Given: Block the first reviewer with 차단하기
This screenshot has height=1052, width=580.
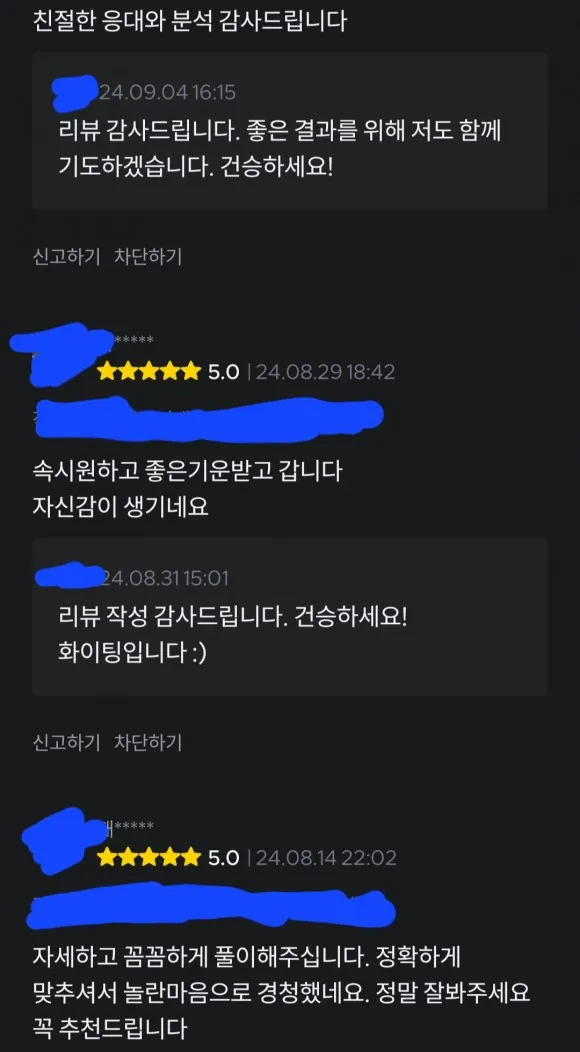Looking at the screenshot, I should coord(148,256).
